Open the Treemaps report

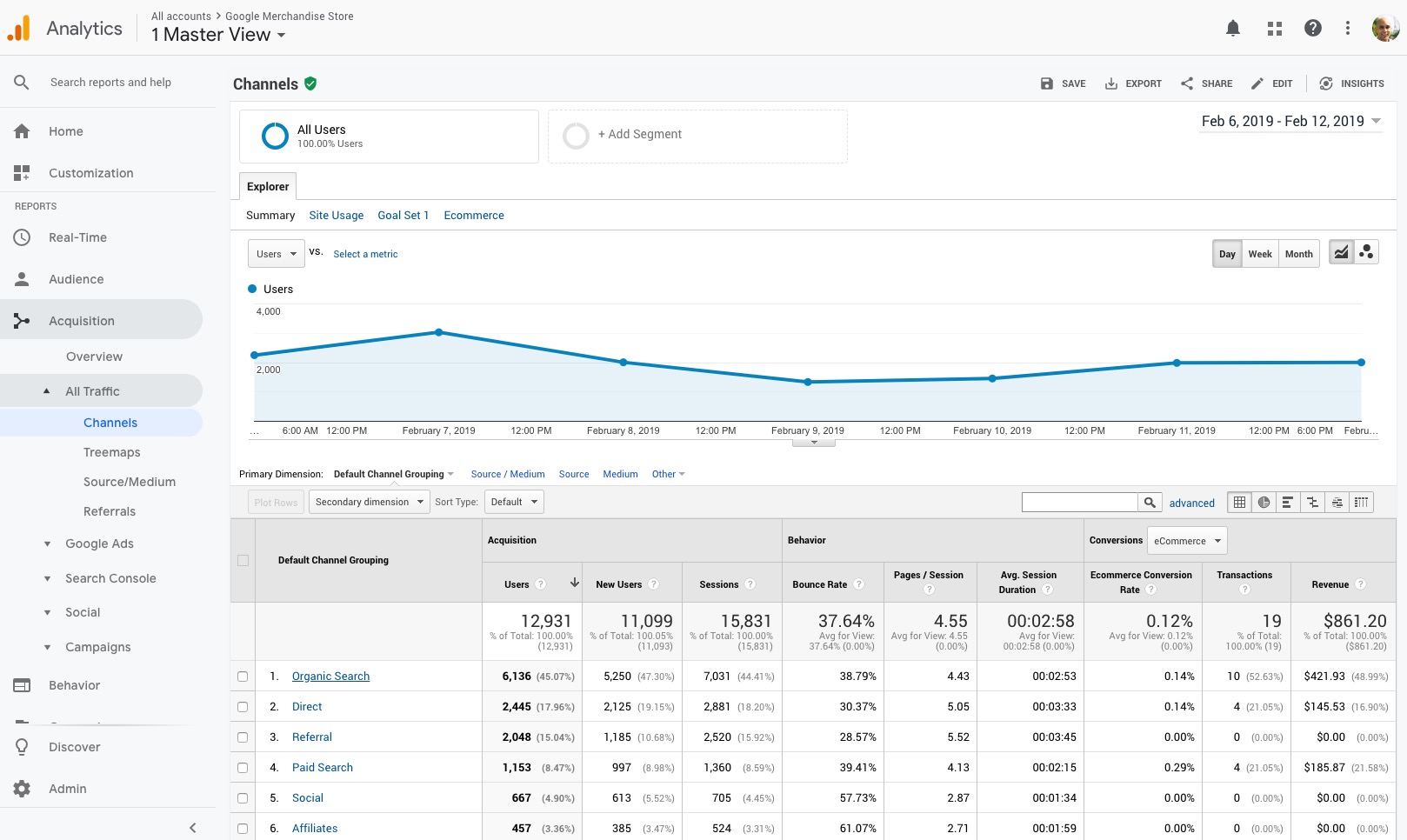pyautogui.click(x=112, y=452)
